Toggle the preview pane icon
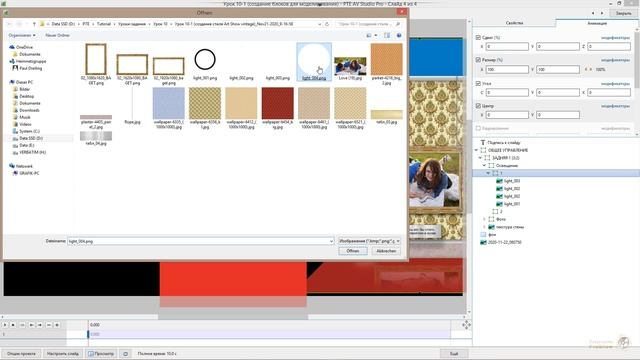 [x=387, y=36]
